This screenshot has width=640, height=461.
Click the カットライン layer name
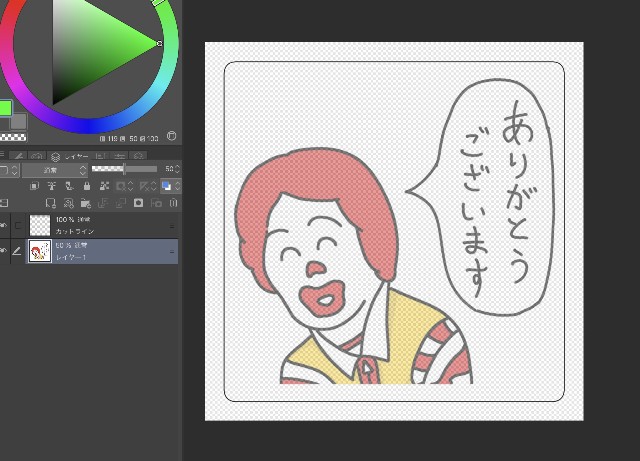[x=75, y=231]
